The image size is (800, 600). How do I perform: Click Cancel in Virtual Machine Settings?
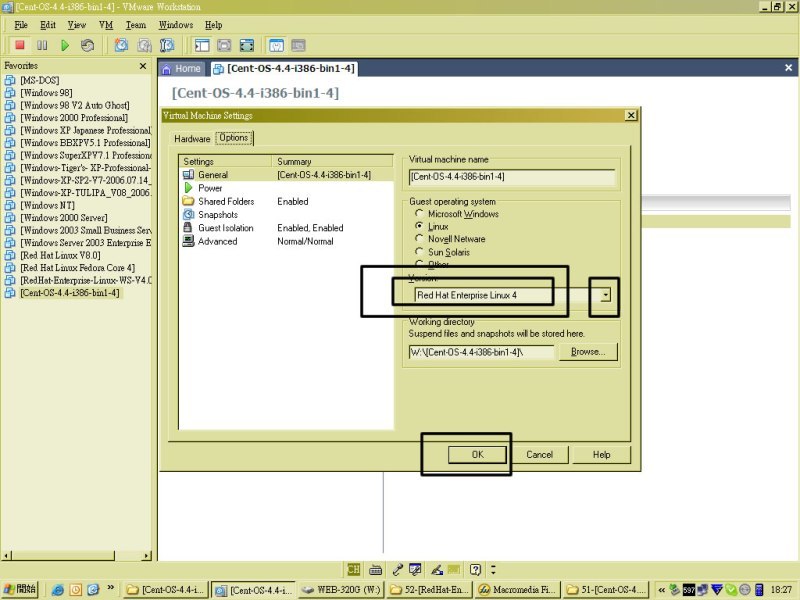pos(540,455)
